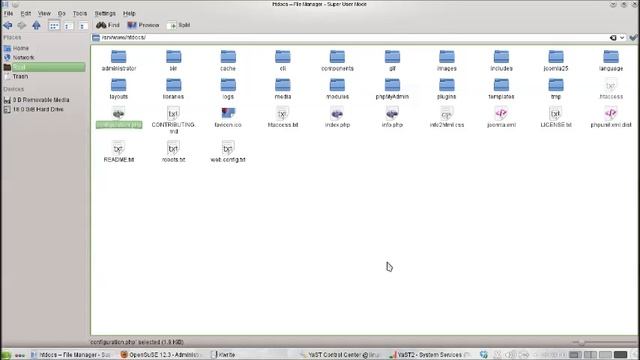Switch to YaST2 System Services taskbar window
Image resolution: width=640 pixels, height=360 pixels.
[429, 355]
